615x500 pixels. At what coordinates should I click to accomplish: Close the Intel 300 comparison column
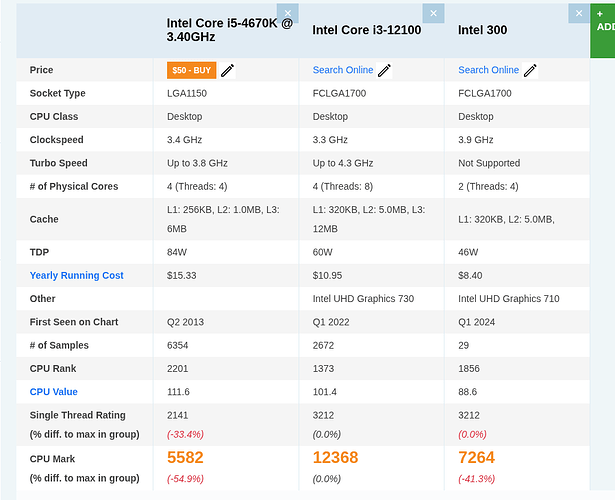(x=579, y=14)
